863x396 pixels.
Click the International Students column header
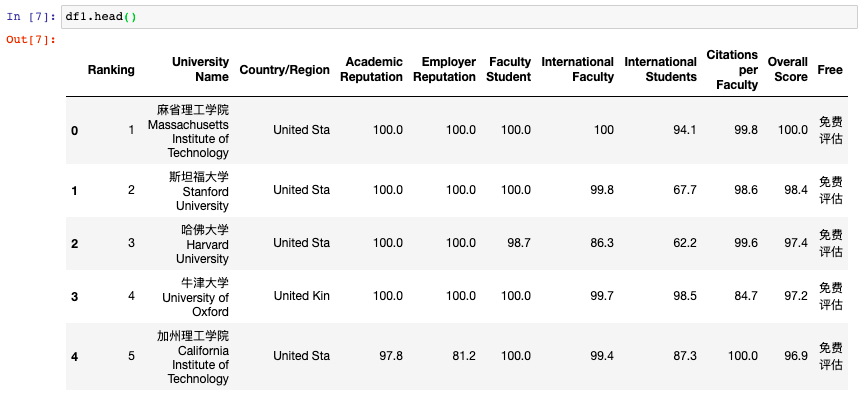tap(660, 69)
